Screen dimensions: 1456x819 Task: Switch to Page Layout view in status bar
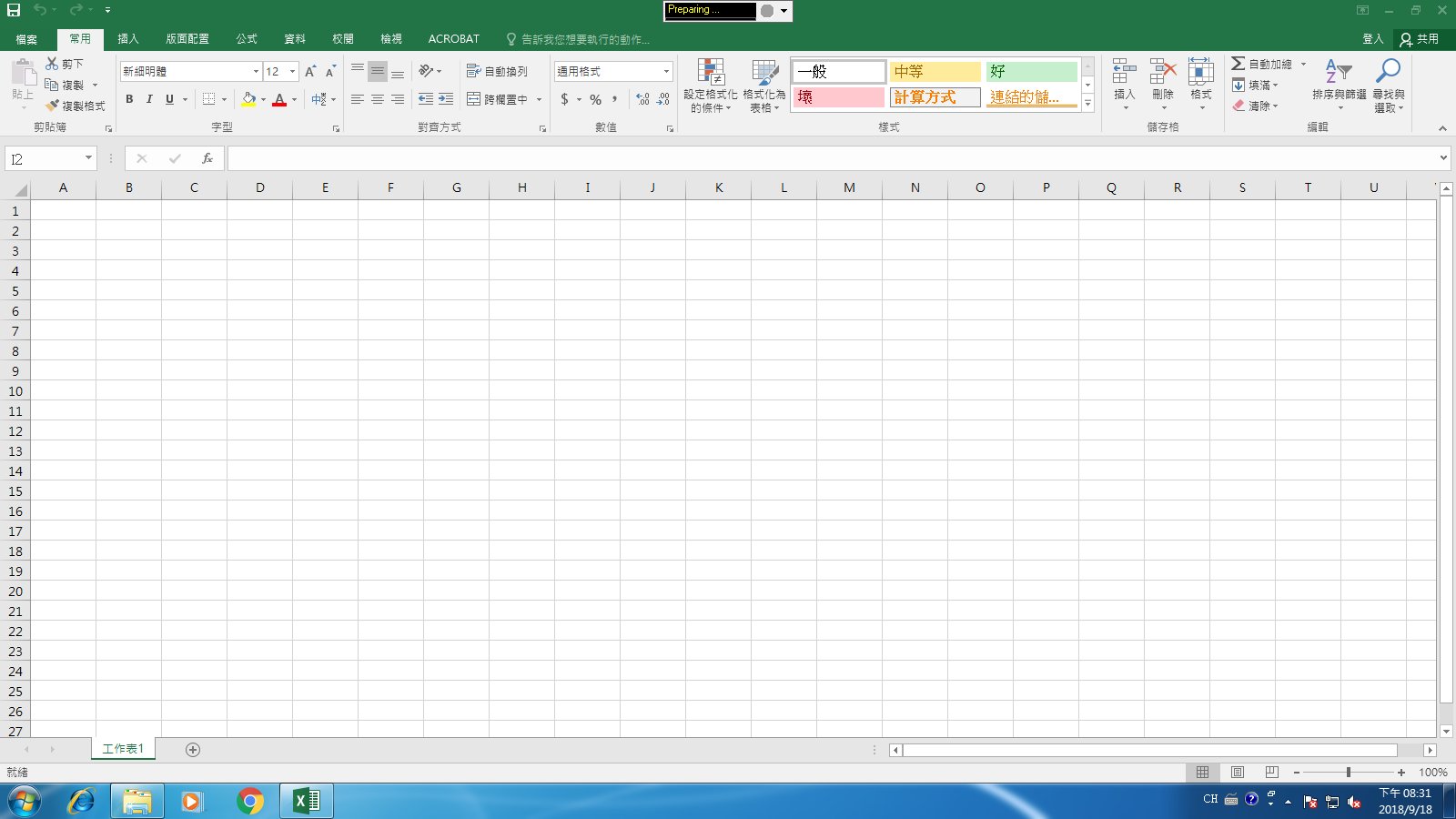[x=1238, y=772]
